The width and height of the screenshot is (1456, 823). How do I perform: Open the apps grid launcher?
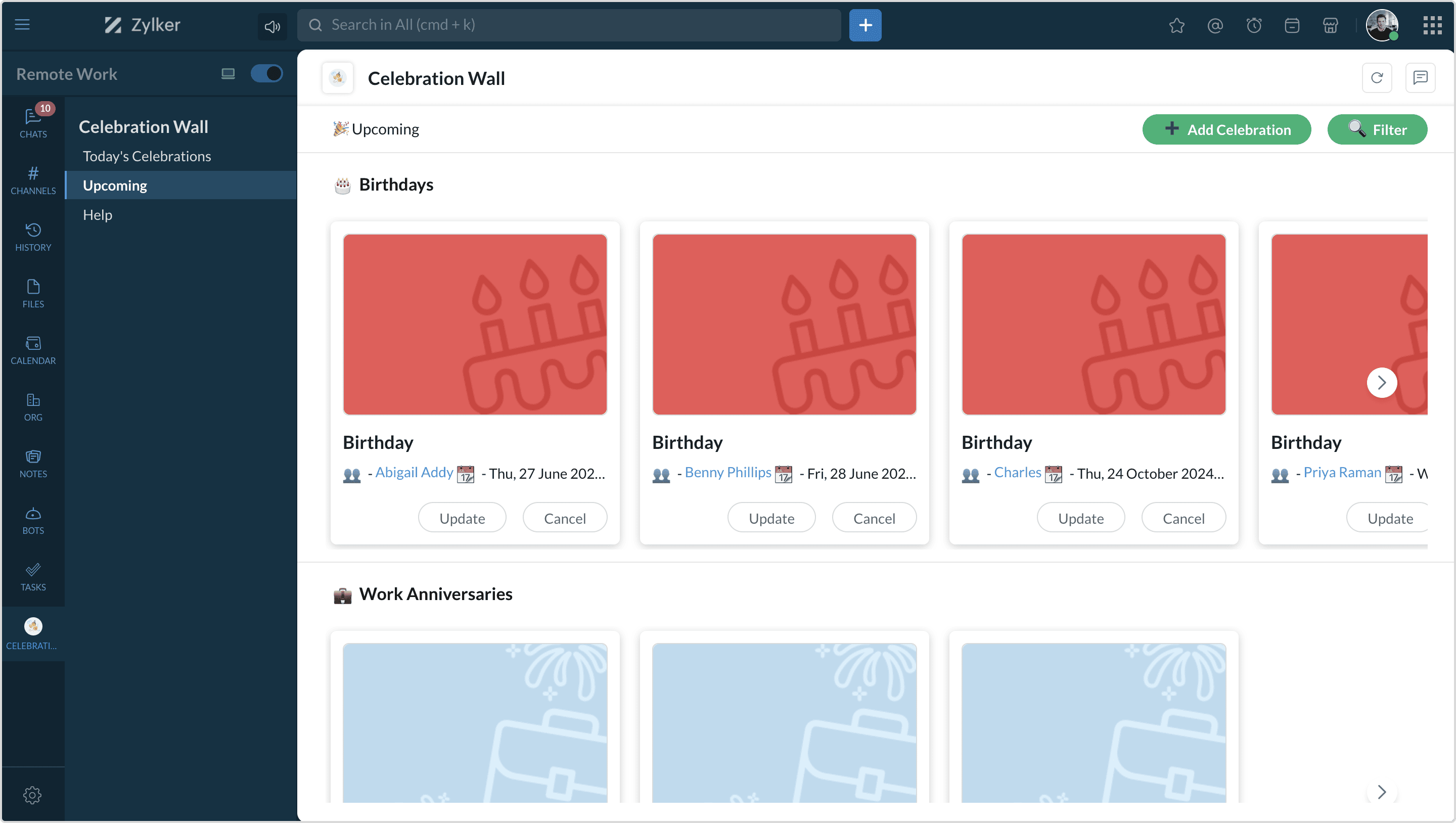1432,25
